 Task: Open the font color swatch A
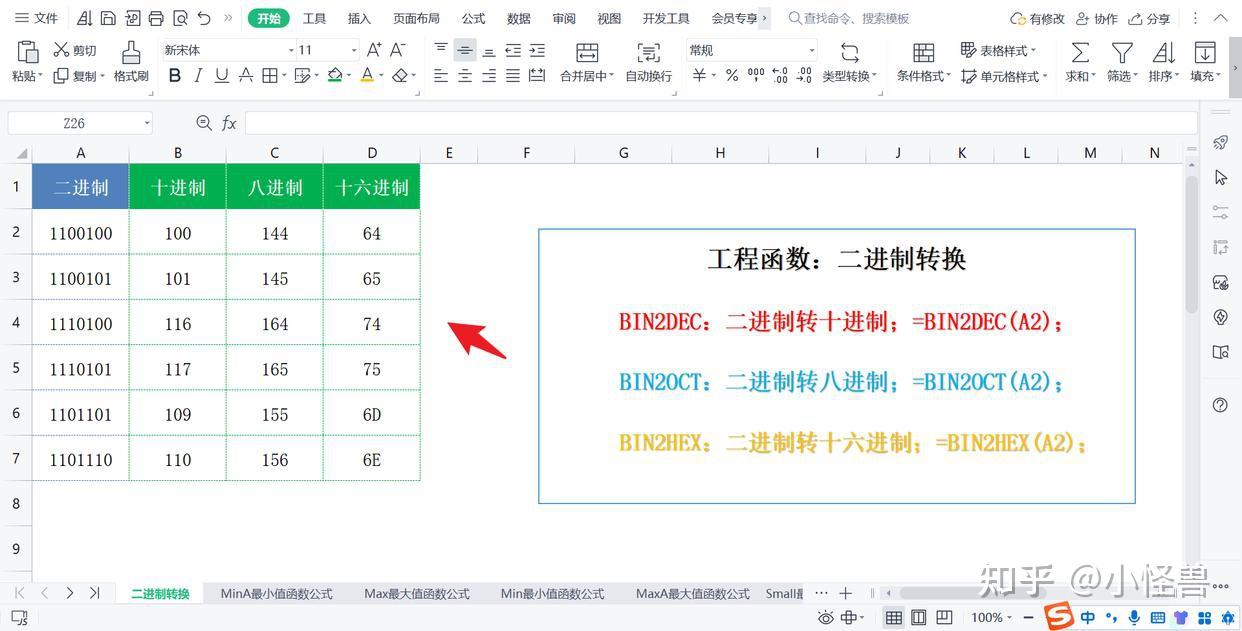pos(367,76)
